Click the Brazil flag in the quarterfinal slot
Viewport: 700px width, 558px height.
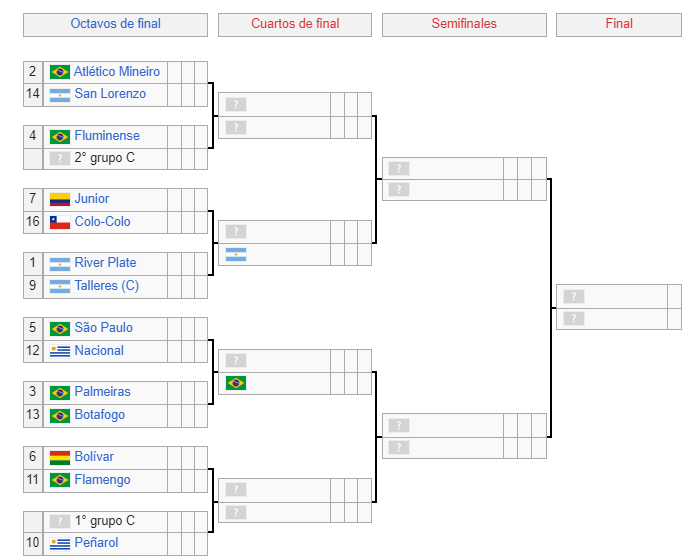[x=236, y=383]
